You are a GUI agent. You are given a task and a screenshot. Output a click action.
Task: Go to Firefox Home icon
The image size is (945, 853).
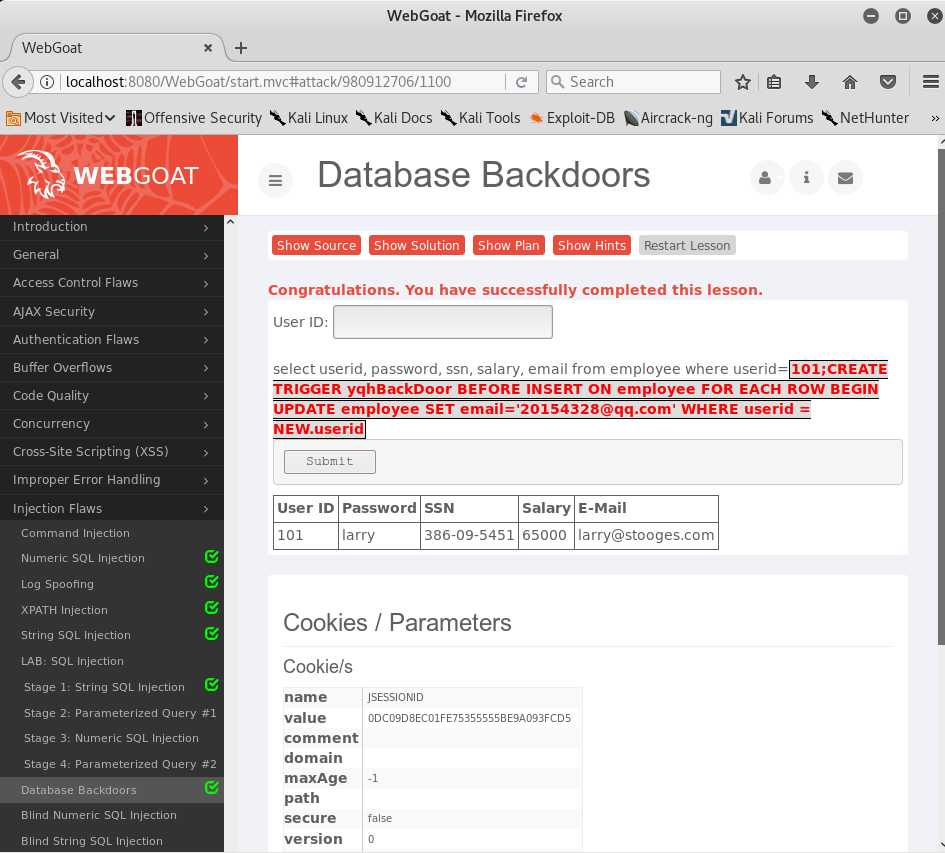(x=850, y=82)
